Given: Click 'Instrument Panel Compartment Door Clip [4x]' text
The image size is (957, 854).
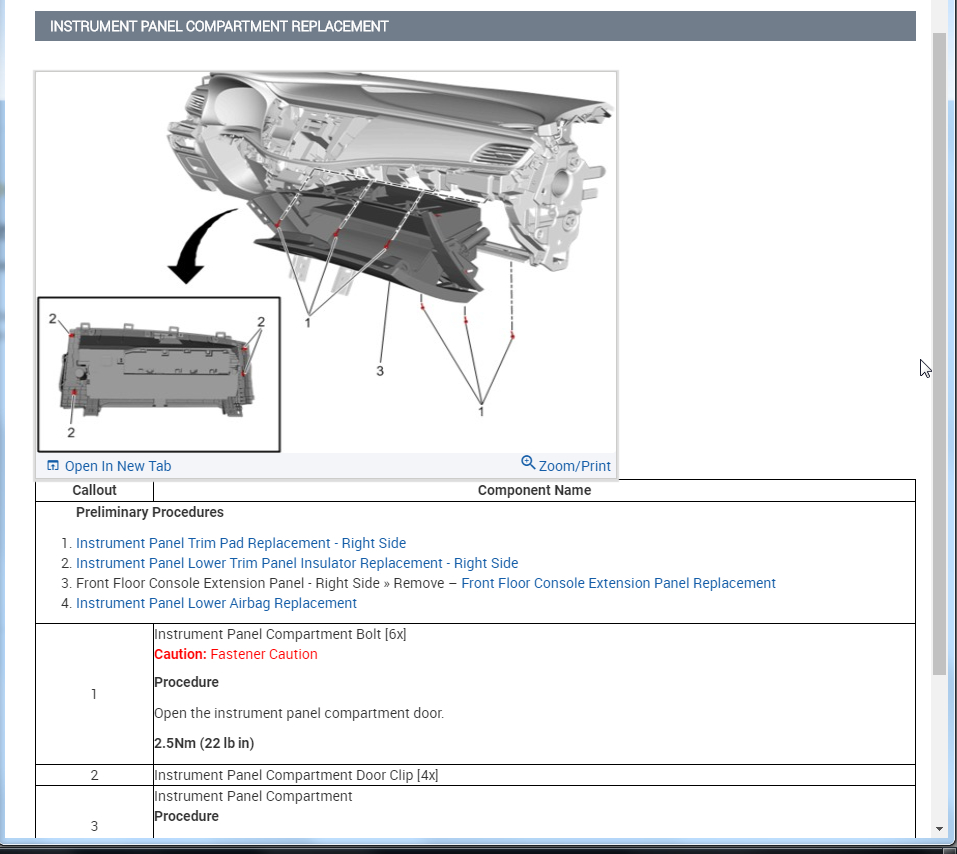Looking at the screenshot, I should (x=296, y=775).
